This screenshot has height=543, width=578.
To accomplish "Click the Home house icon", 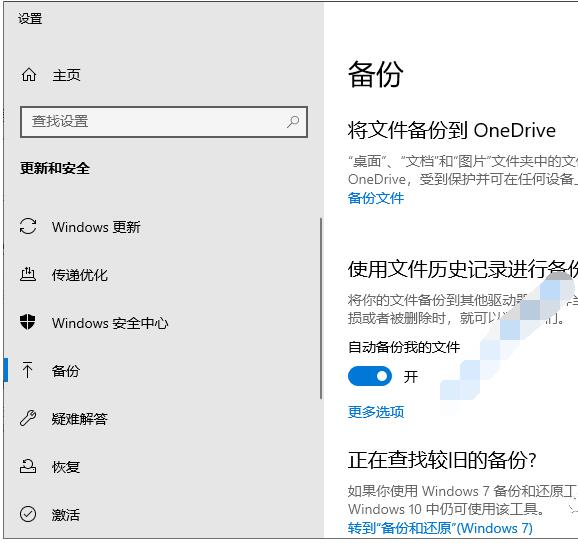I will (x=29, y=75).
